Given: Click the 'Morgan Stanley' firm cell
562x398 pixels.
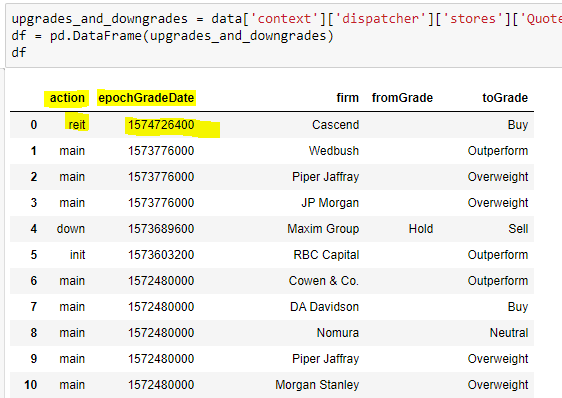Looking at the screenshot, I should (317, 385).
